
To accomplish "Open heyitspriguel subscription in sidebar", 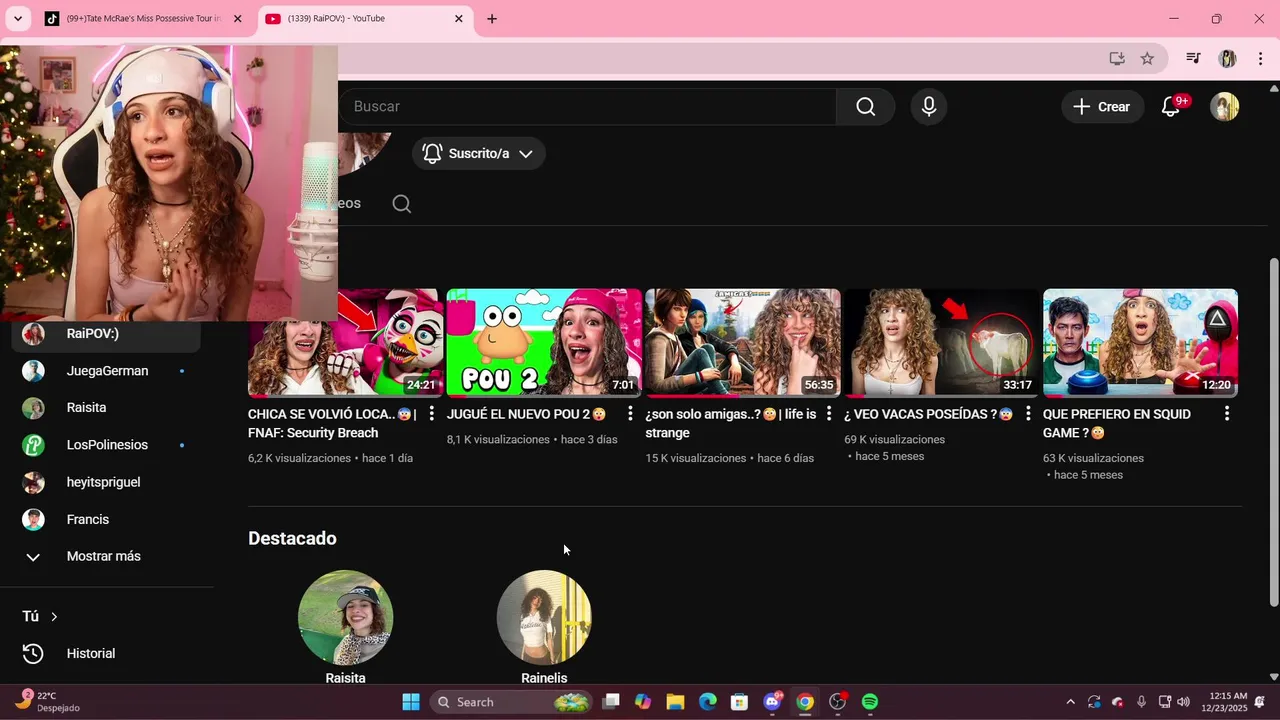I will pyautogui.click(x=107, y=482).
